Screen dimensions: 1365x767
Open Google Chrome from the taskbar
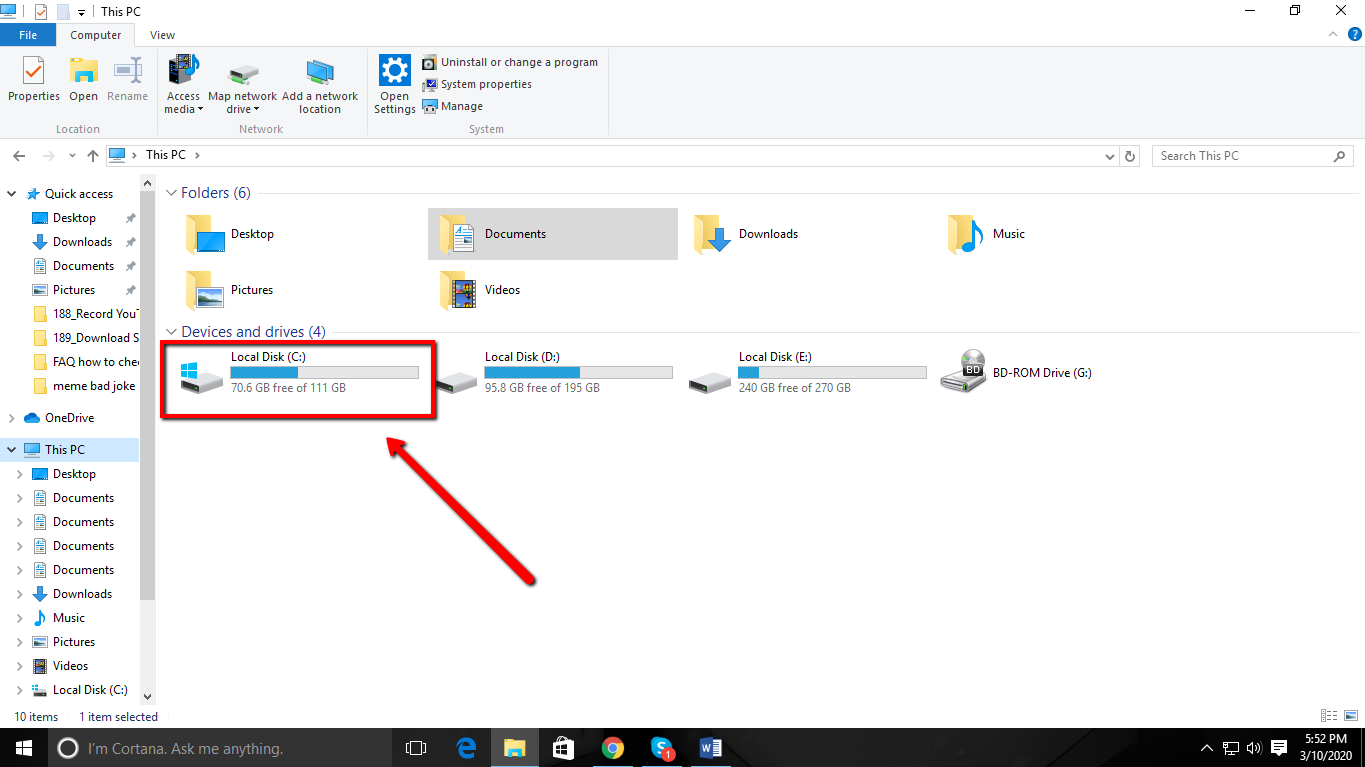click(613, 747)
